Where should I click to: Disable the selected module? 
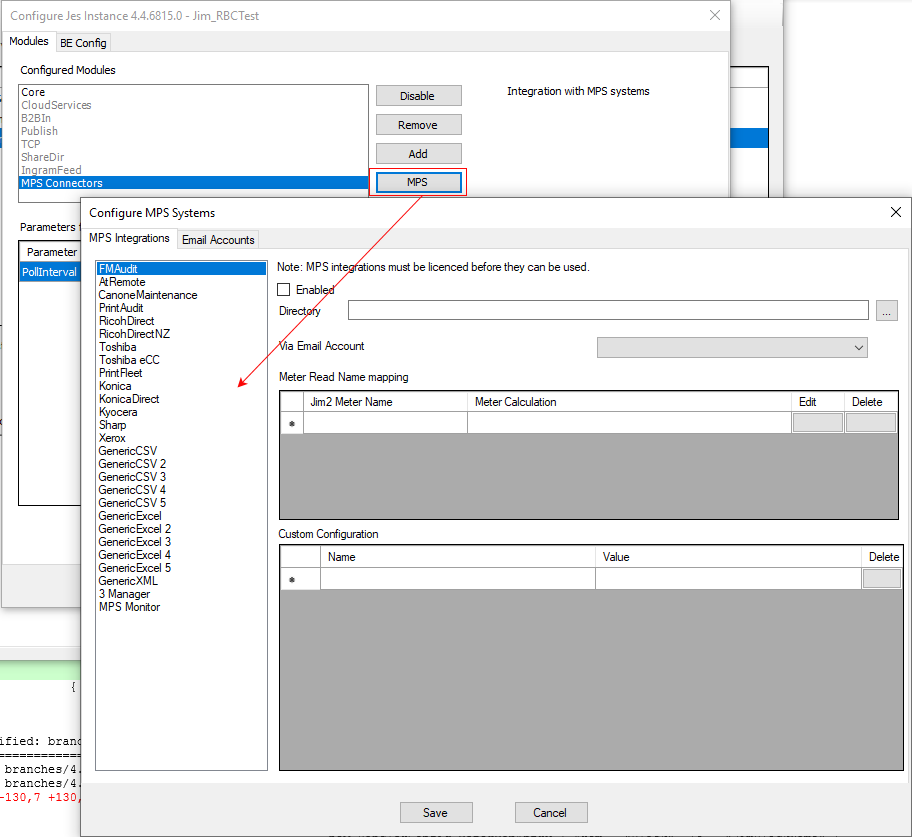[x=417, y=96]
